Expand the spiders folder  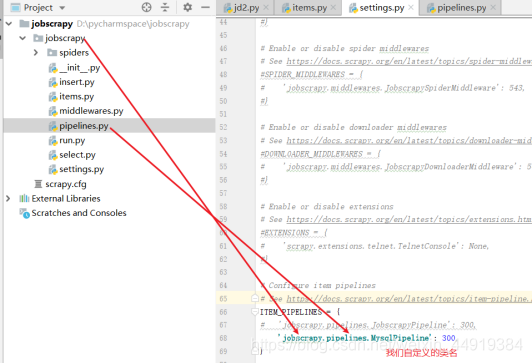coord(36,53)
